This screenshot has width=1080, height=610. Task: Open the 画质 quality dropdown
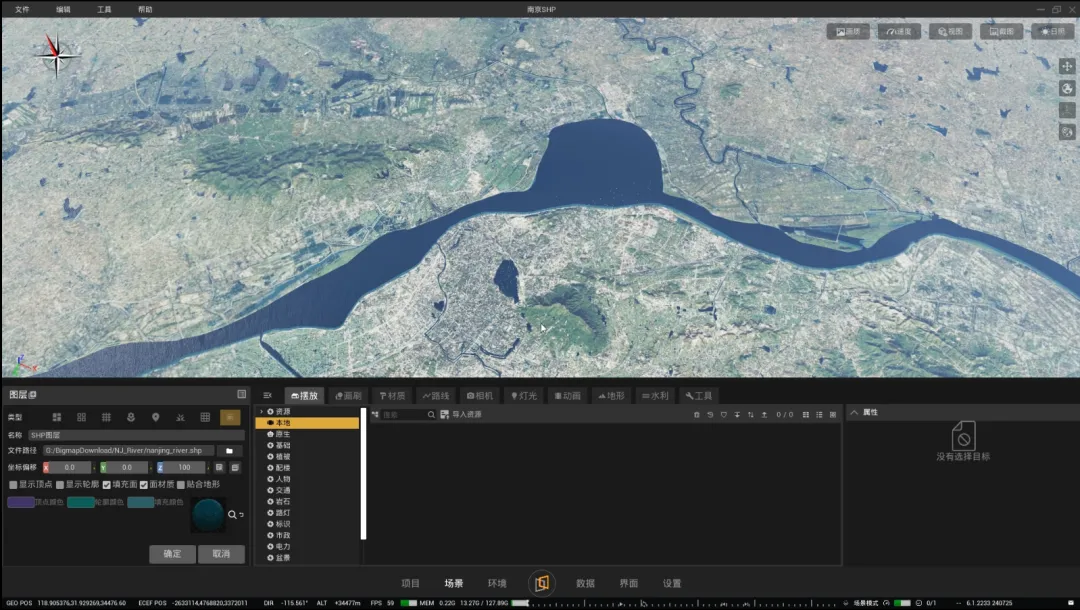848,32
